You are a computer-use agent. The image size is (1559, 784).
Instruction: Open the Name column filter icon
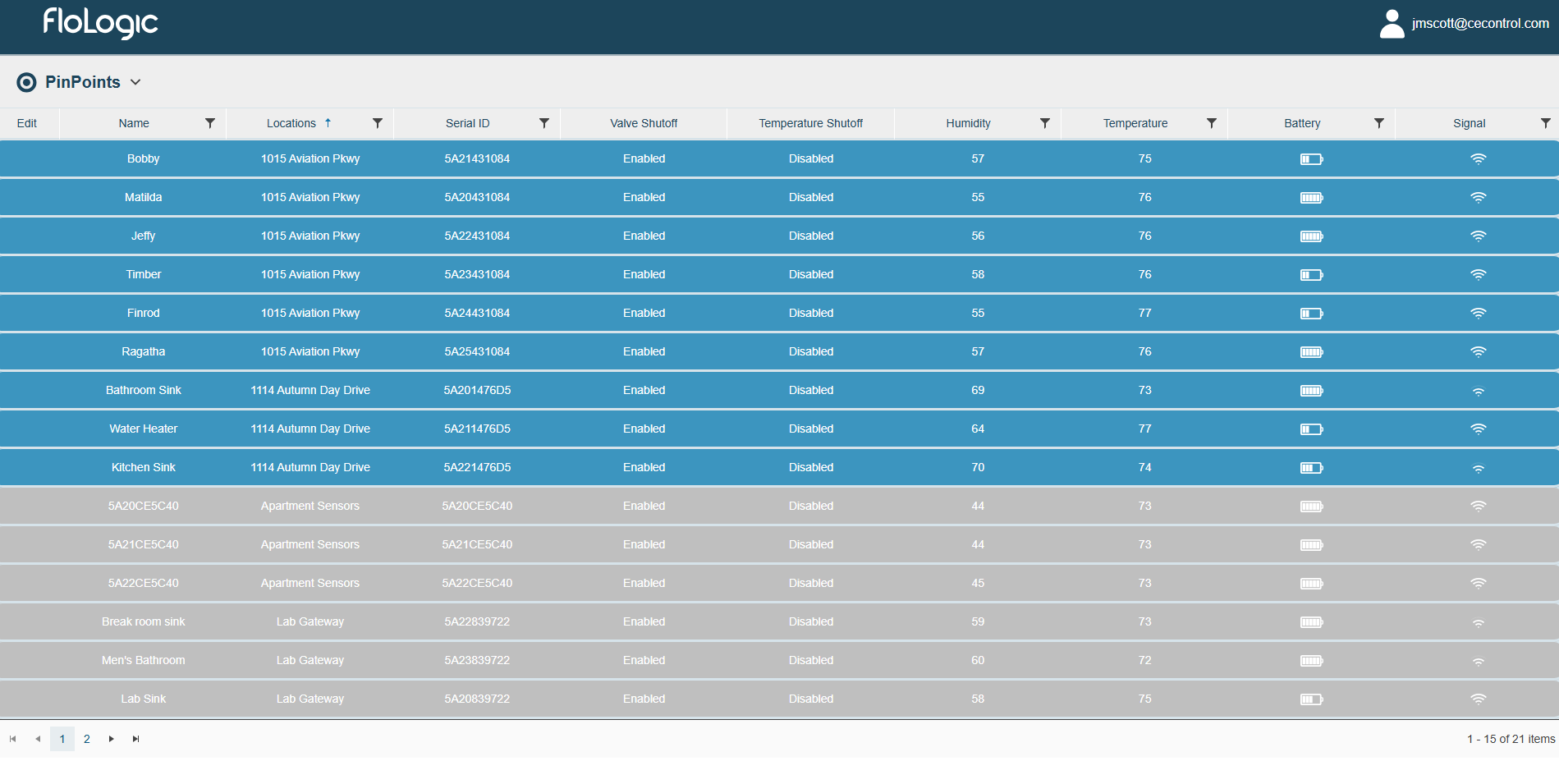(x=210, y=123)
